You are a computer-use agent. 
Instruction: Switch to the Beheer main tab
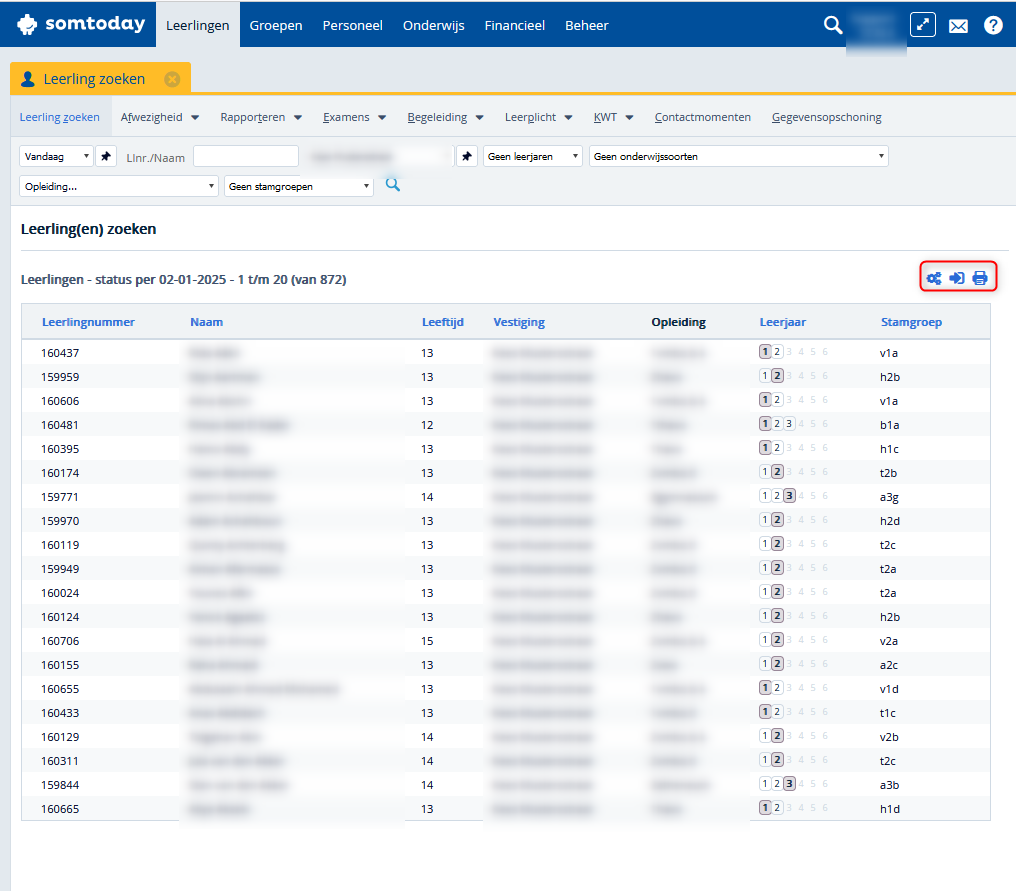coord(586,25)
